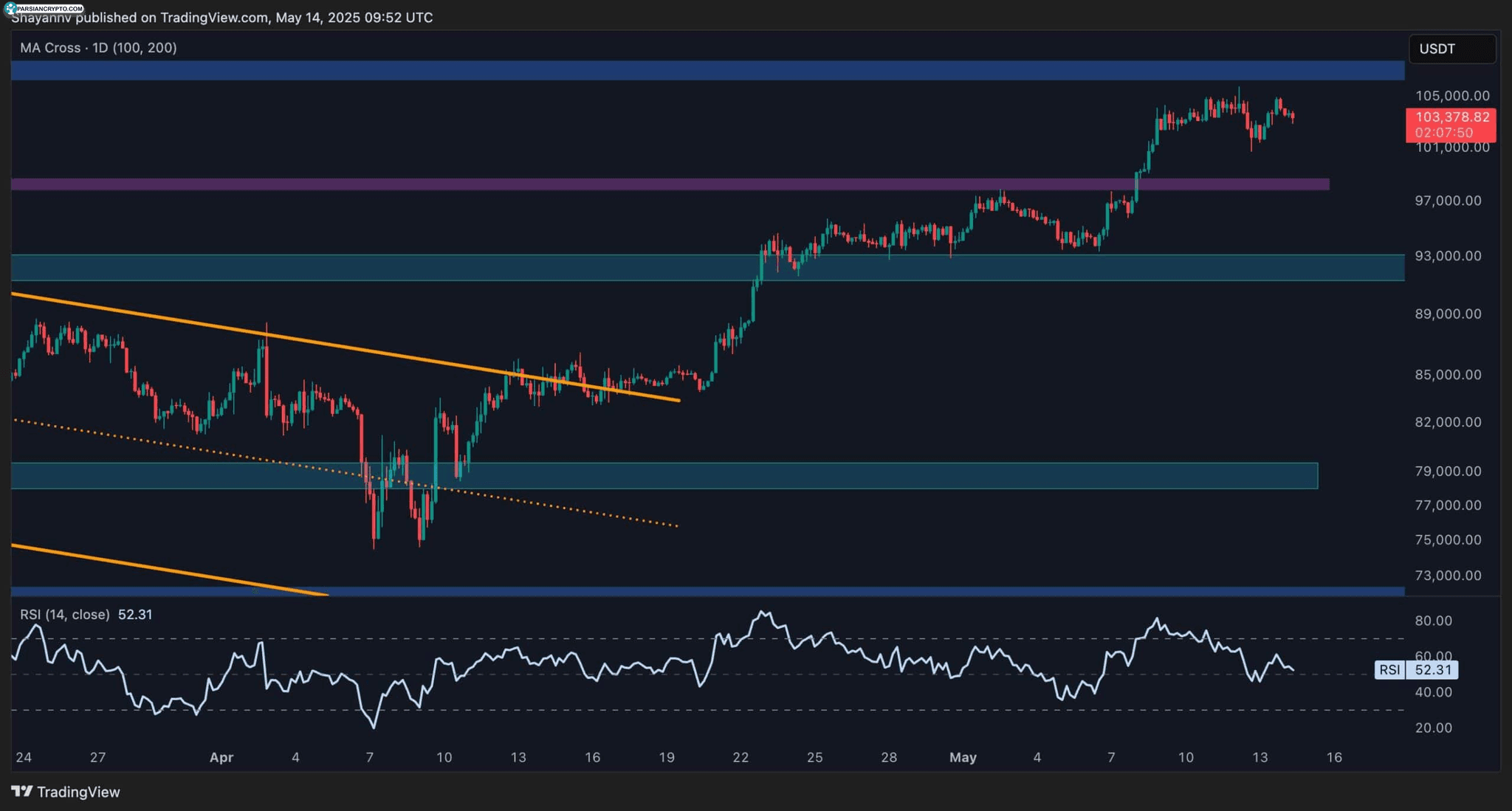Click the May date label on time axis

(963, 757)
